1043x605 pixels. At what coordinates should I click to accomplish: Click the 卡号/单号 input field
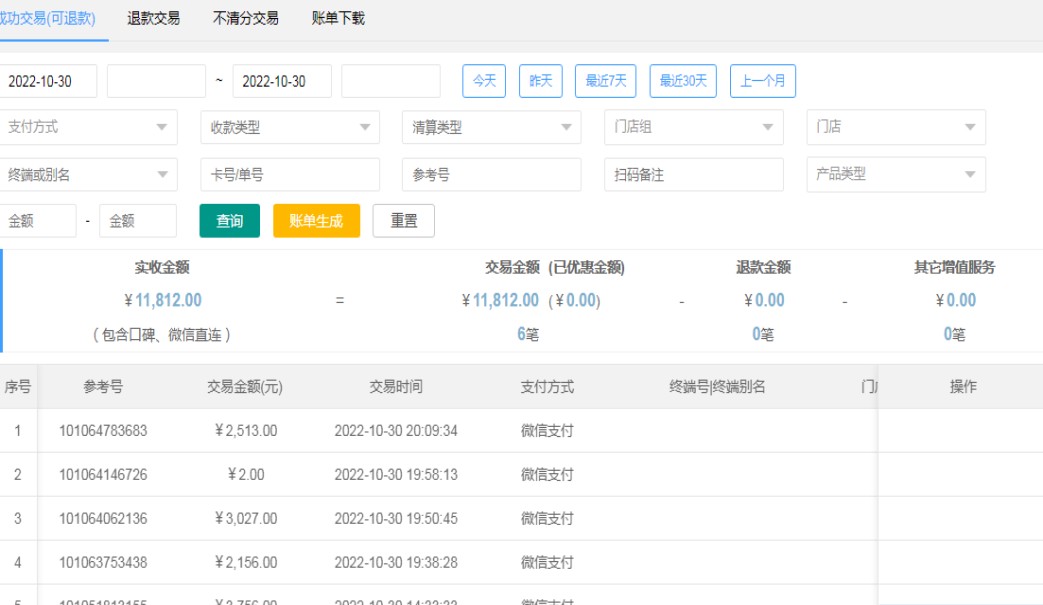[290, 174]
